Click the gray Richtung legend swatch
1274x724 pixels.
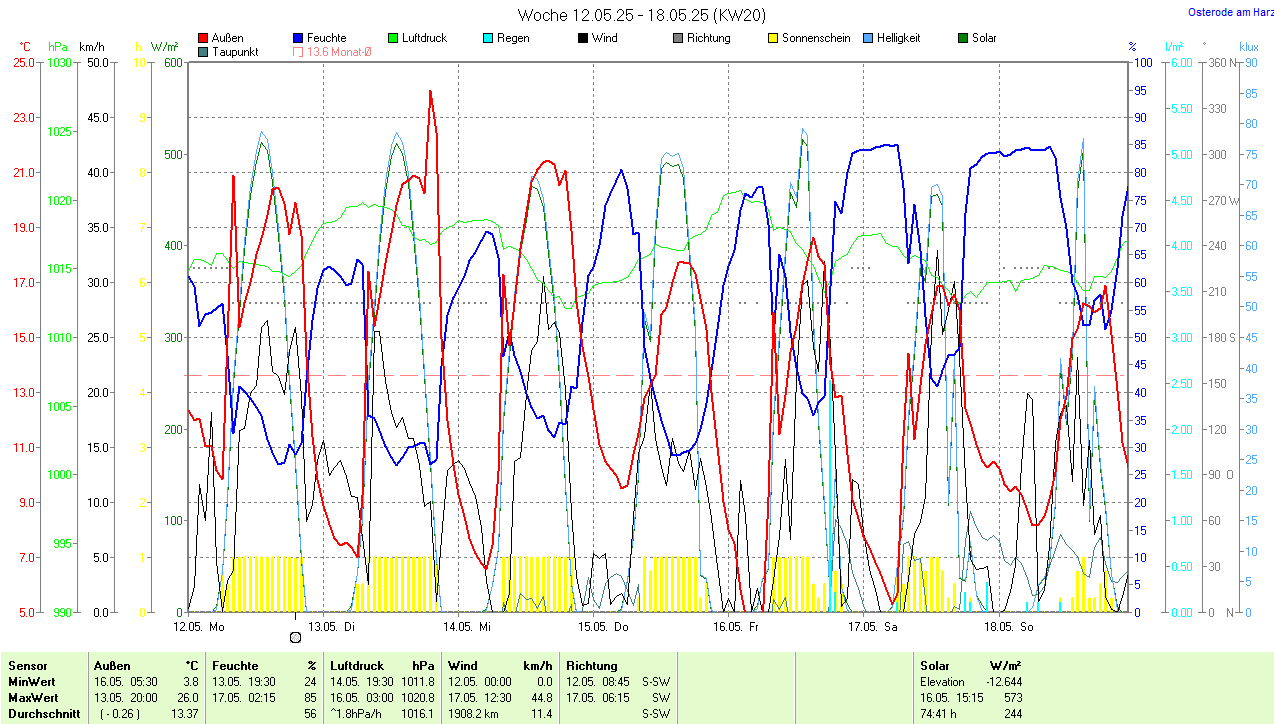(677, 39)
